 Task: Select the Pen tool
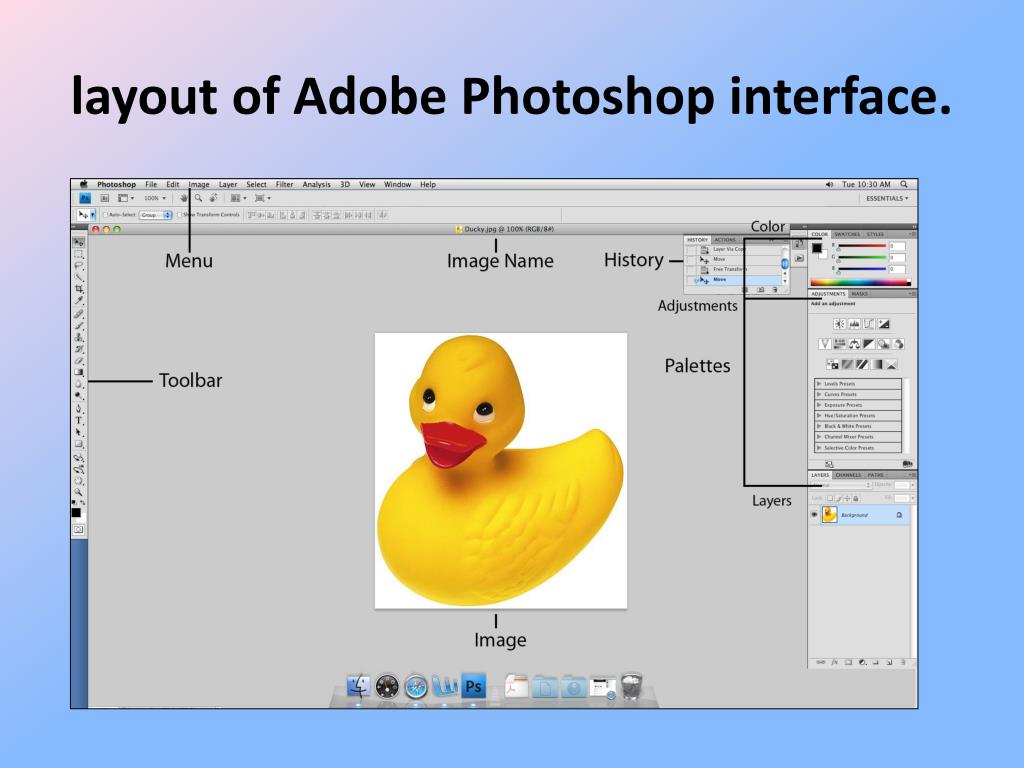point(79,408)
